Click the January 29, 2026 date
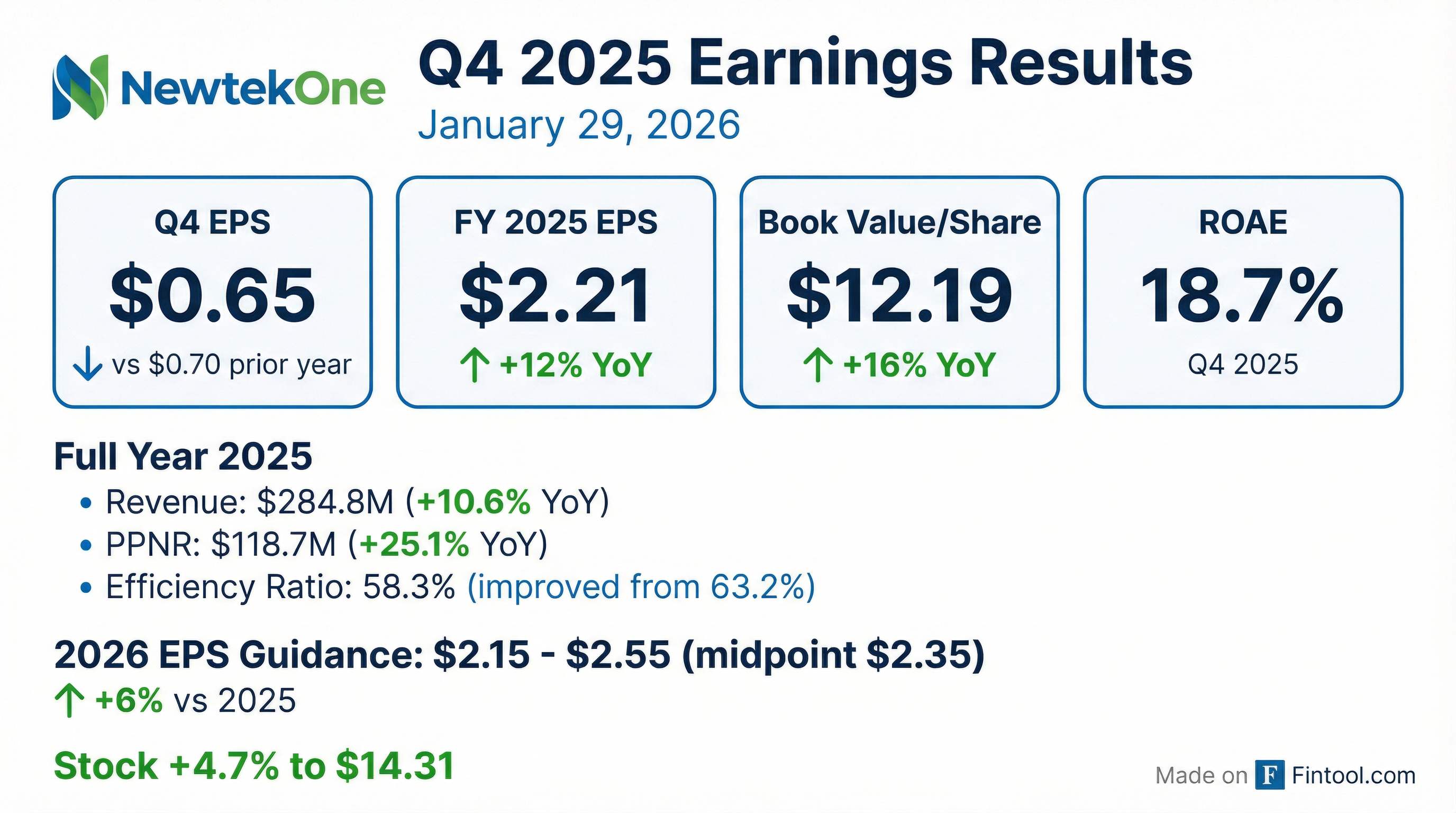This screenshot has width=1456, height=813. pyautogui.click(x=579, y=125)
